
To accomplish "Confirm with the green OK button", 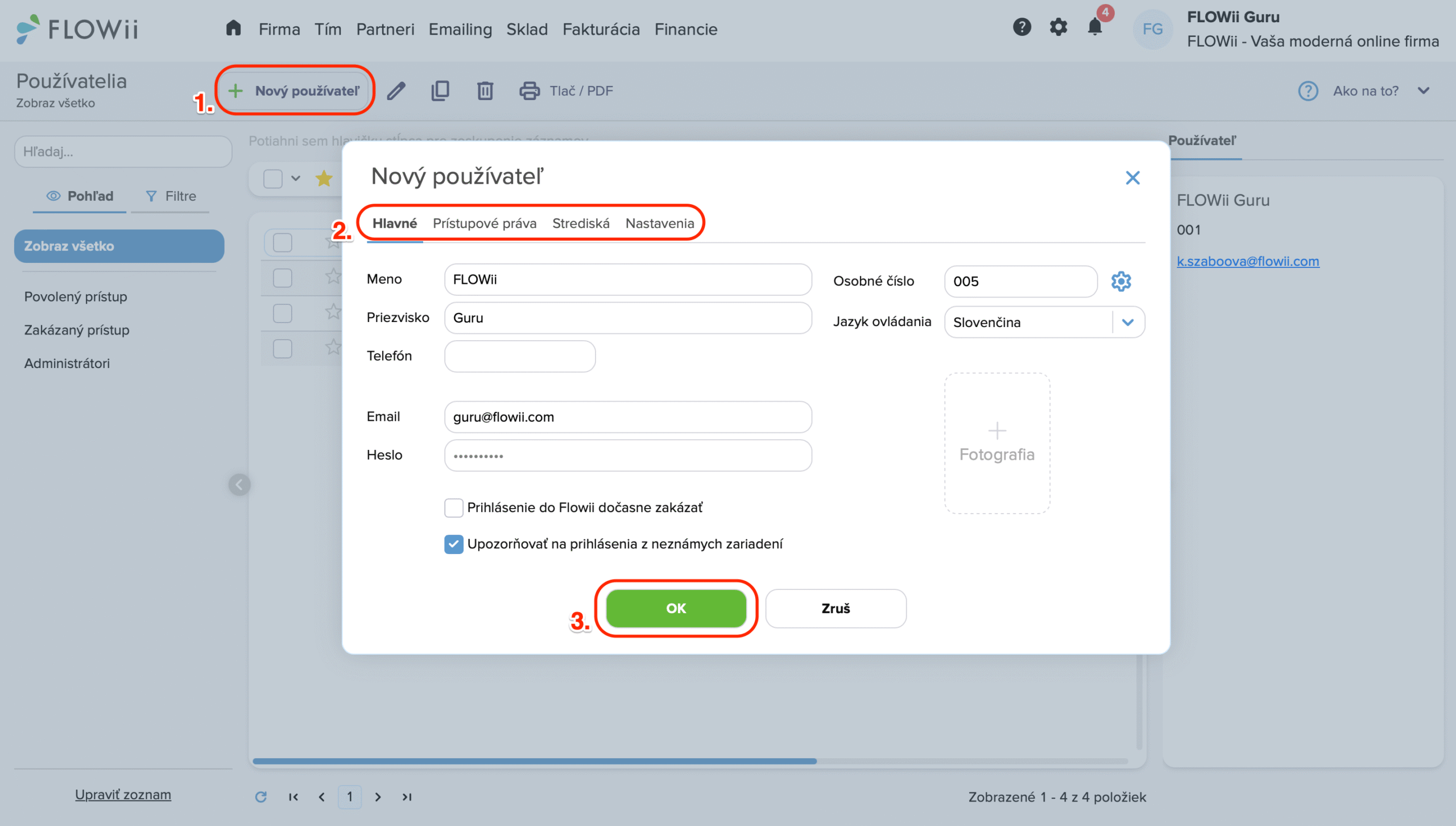I will pyautogui.click(x=676, y=609).
